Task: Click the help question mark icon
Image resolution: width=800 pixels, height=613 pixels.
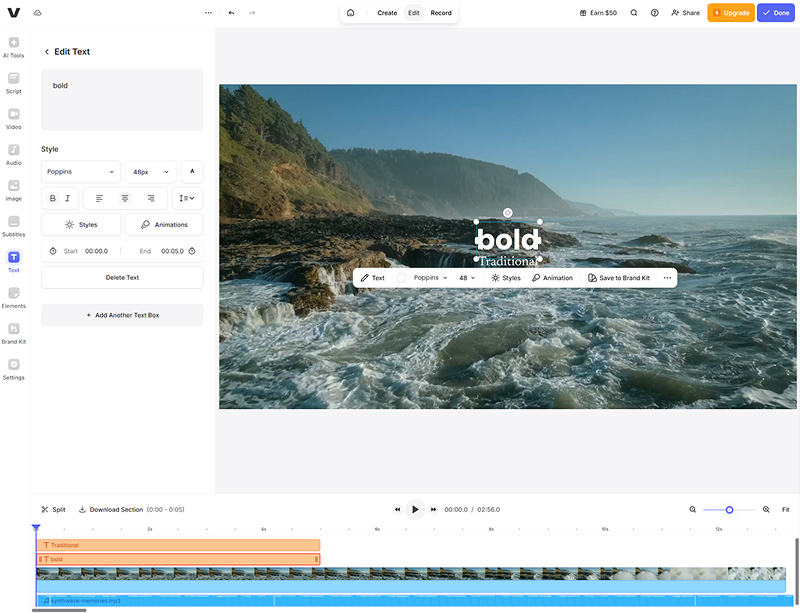Action: 654,13
